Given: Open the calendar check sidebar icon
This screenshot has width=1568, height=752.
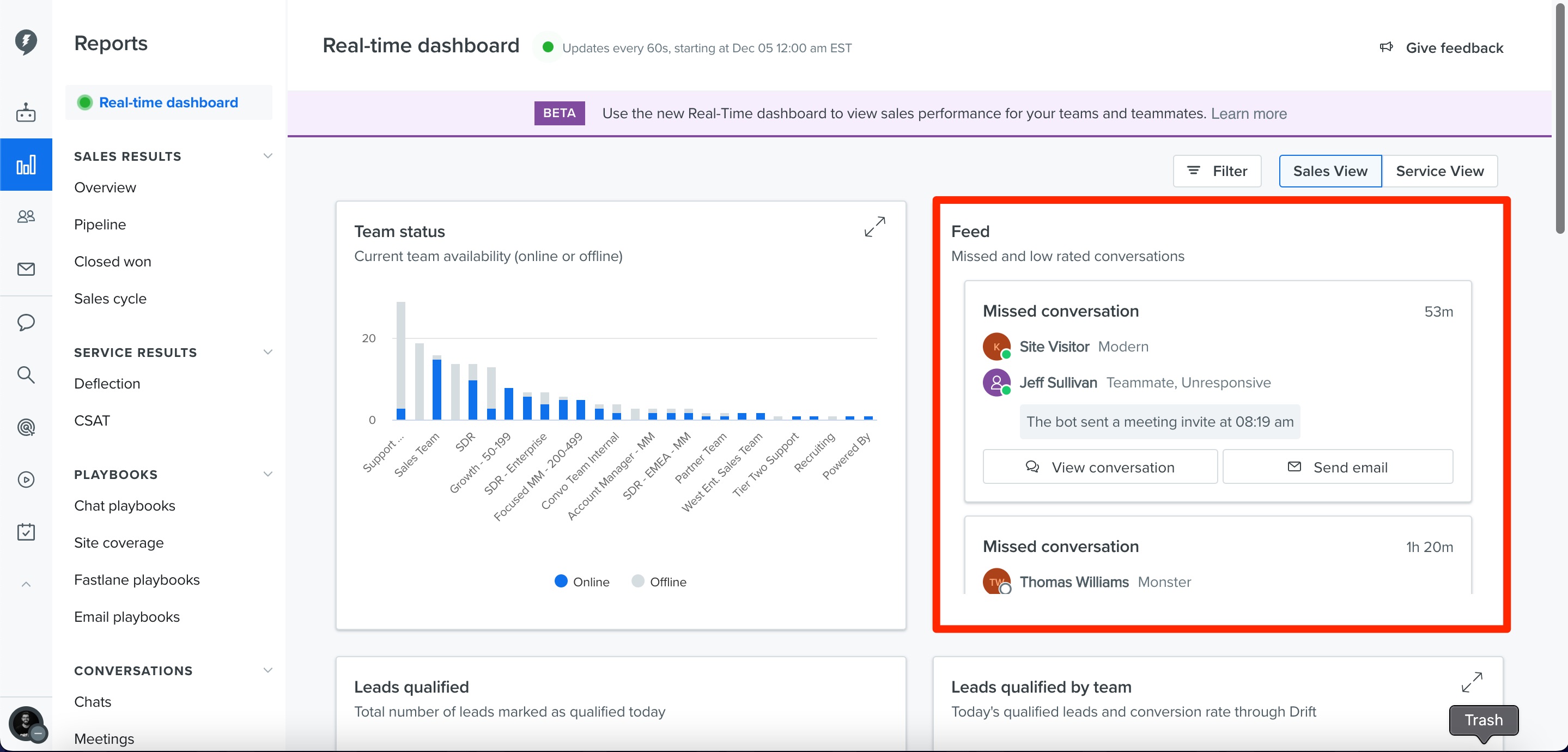Looking at the screenshot, I should pyautogui.click(x=26, y=531).
